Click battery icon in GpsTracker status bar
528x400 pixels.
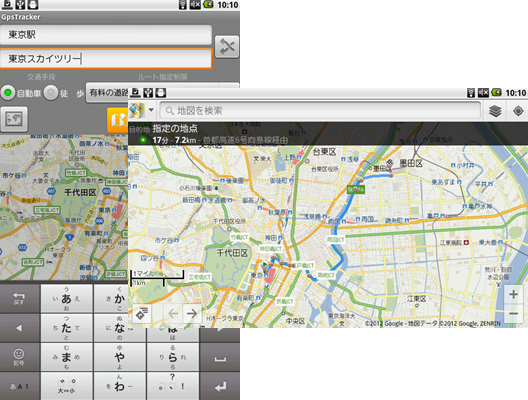point(208,5)
